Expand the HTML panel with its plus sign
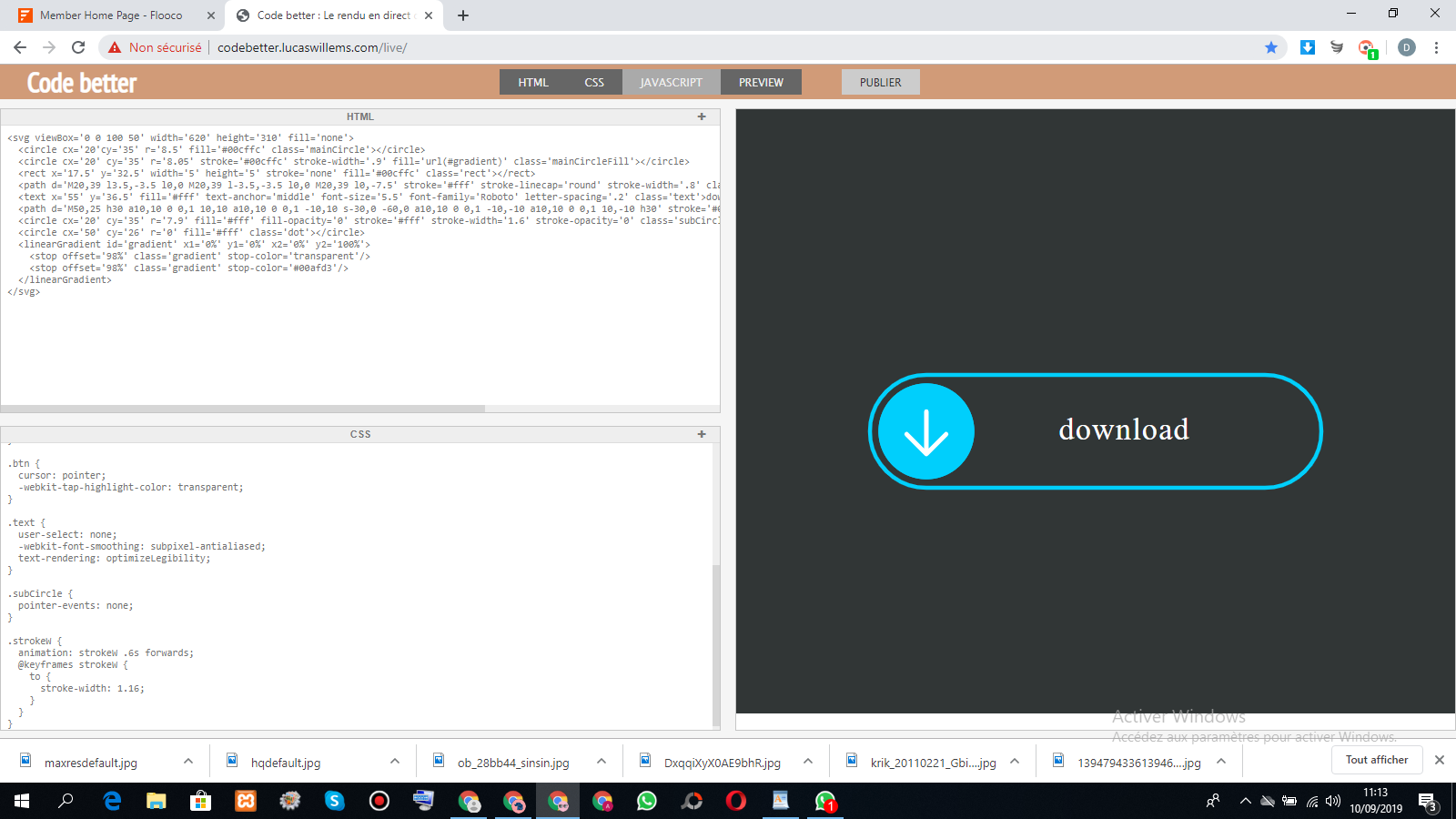This screenshot has height=819, width=1456. point(702,116)
